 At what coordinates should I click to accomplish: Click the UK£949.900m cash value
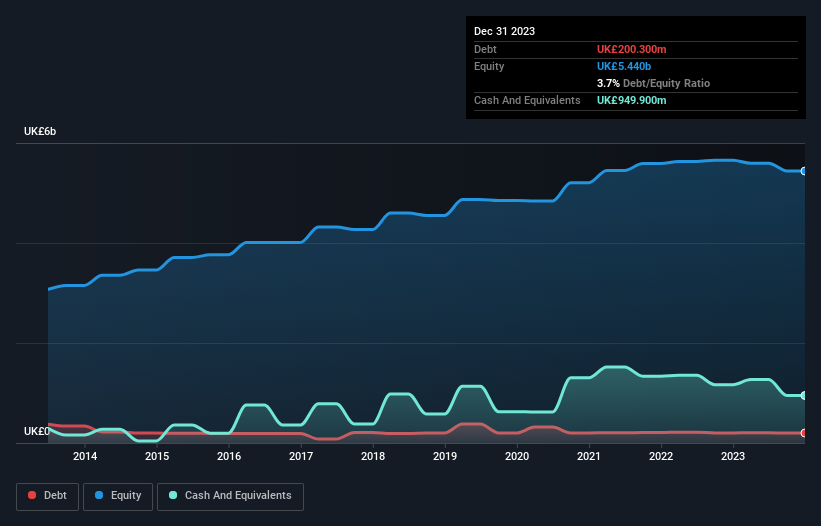tap(631, 100)
